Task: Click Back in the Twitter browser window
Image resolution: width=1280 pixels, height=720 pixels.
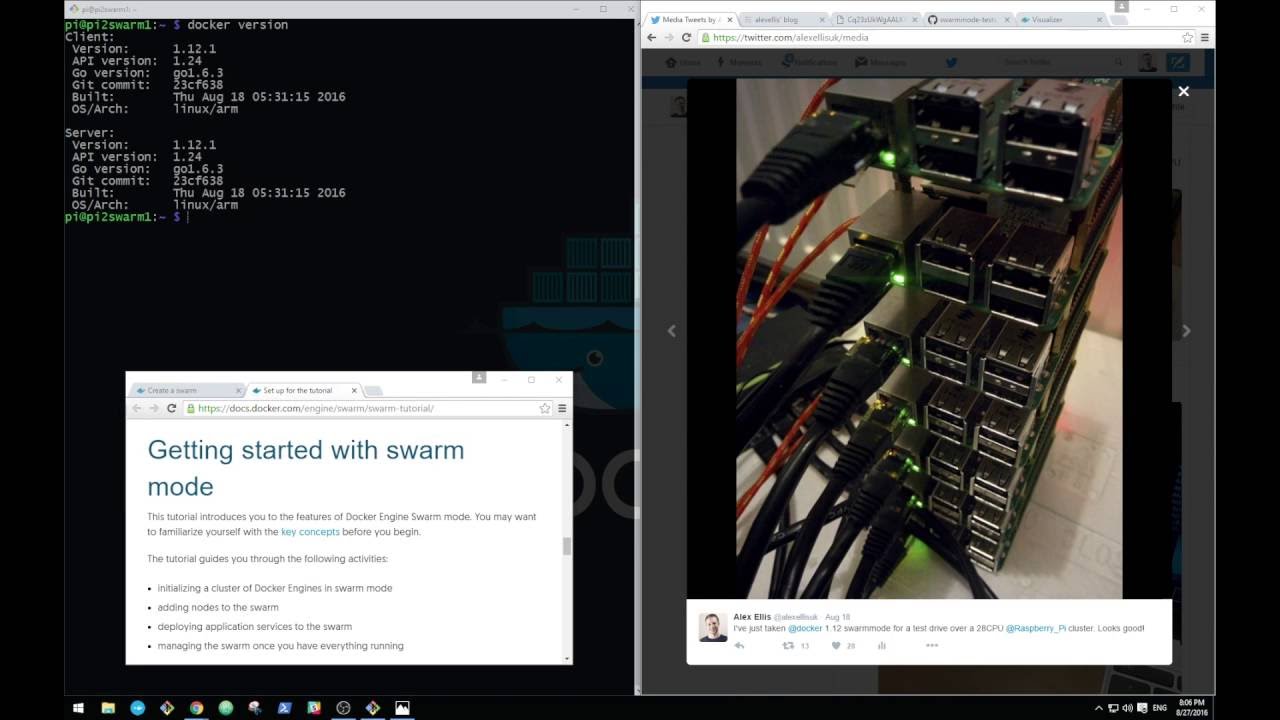Action: [x=652, y=37]
